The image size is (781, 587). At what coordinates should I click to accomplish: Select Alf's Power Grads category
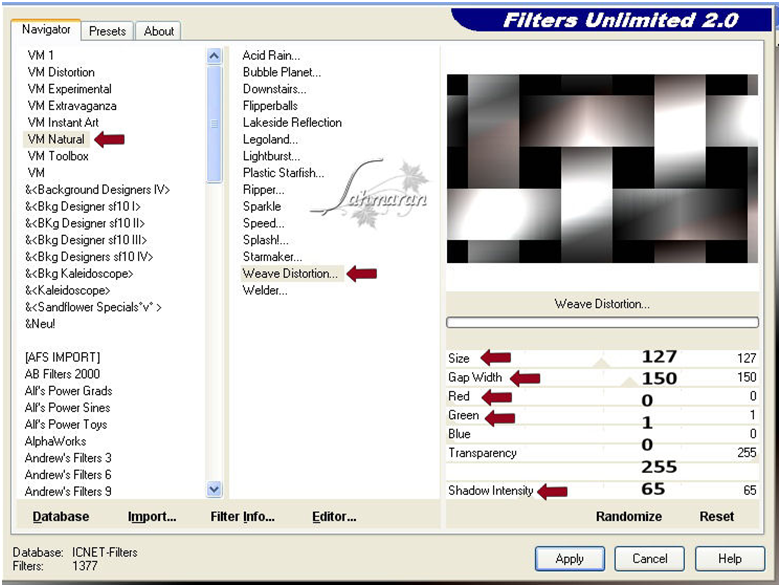69,391
